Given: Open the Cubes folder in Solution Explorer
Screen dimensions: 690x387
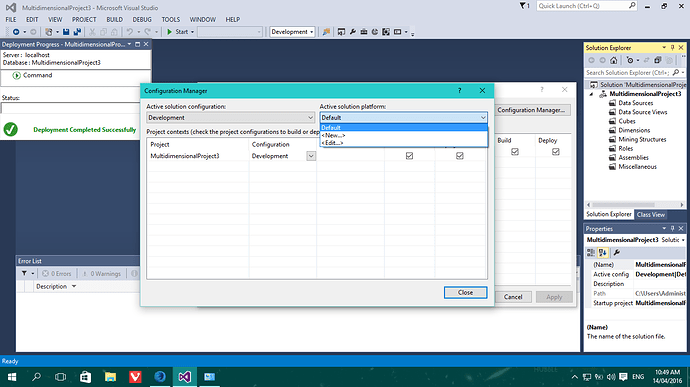Looking at the screenshot, I should click(x=627, y=121).
